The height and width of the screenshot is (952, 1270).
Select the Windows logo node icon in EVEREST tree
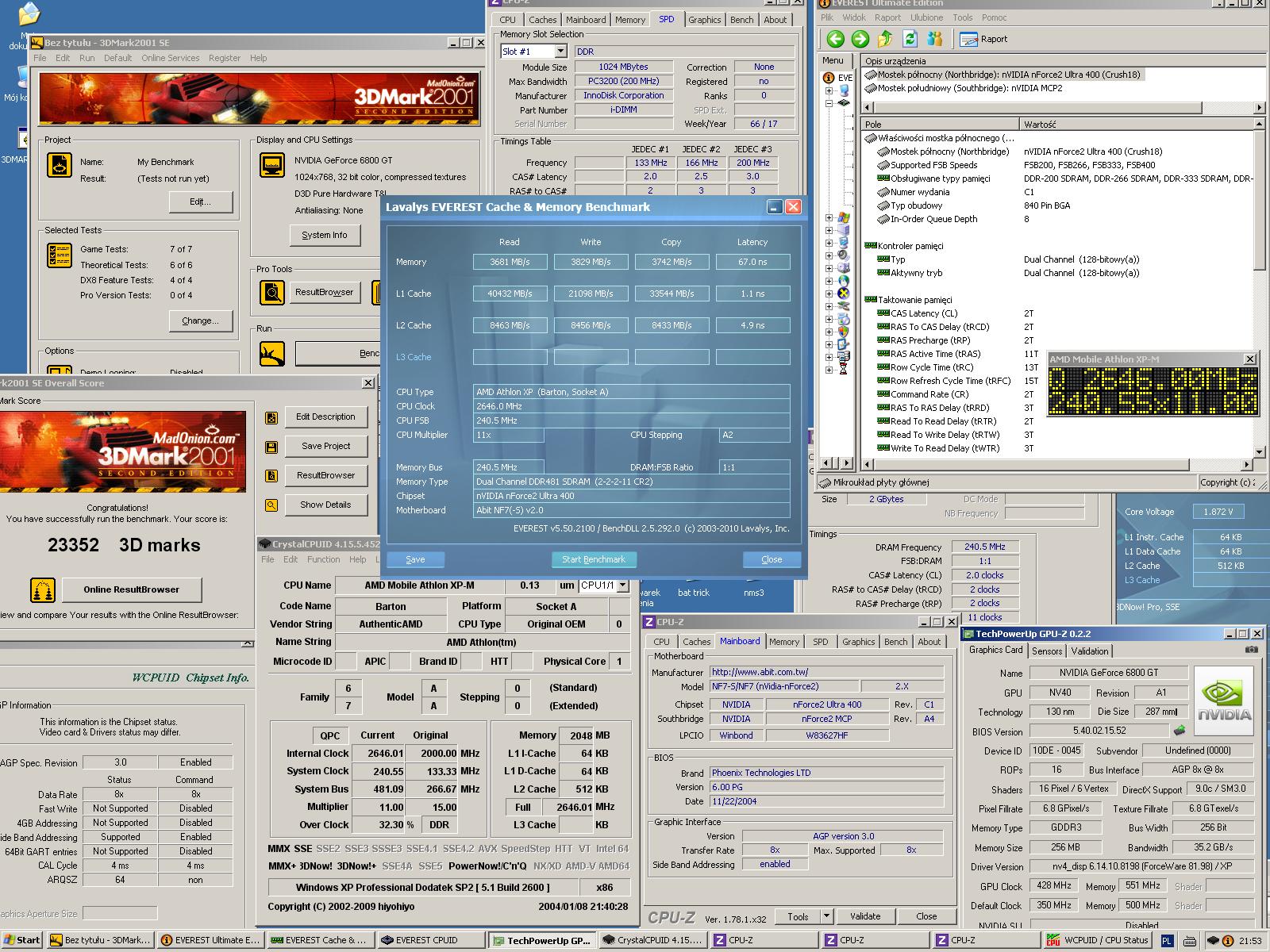click(843, 217)
